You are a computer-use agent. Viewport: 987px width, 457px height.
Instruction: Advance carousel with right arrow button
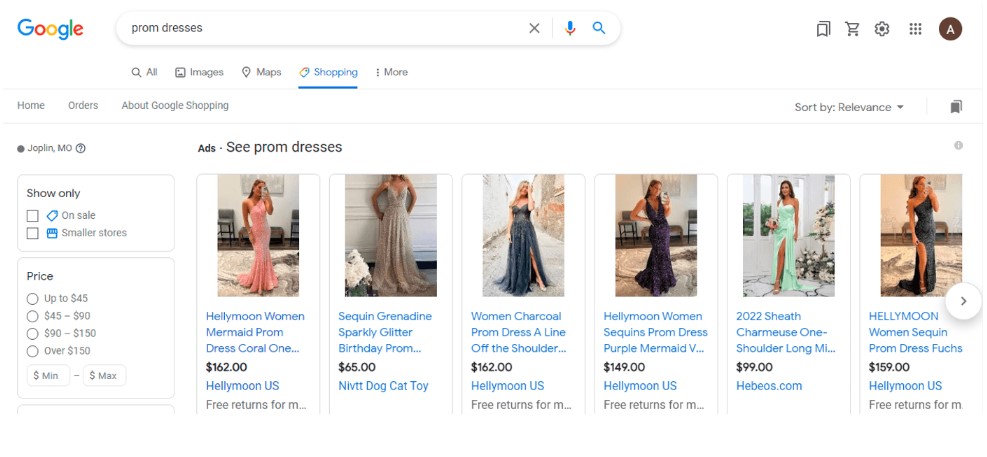pyautogui.click(x=963, y=301)
